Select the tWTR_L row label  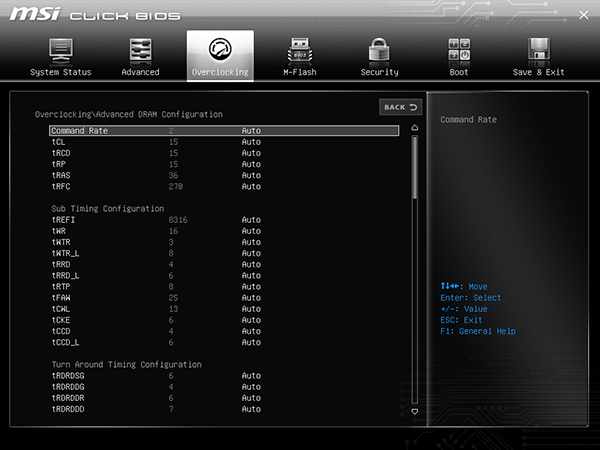click(65, 253)
